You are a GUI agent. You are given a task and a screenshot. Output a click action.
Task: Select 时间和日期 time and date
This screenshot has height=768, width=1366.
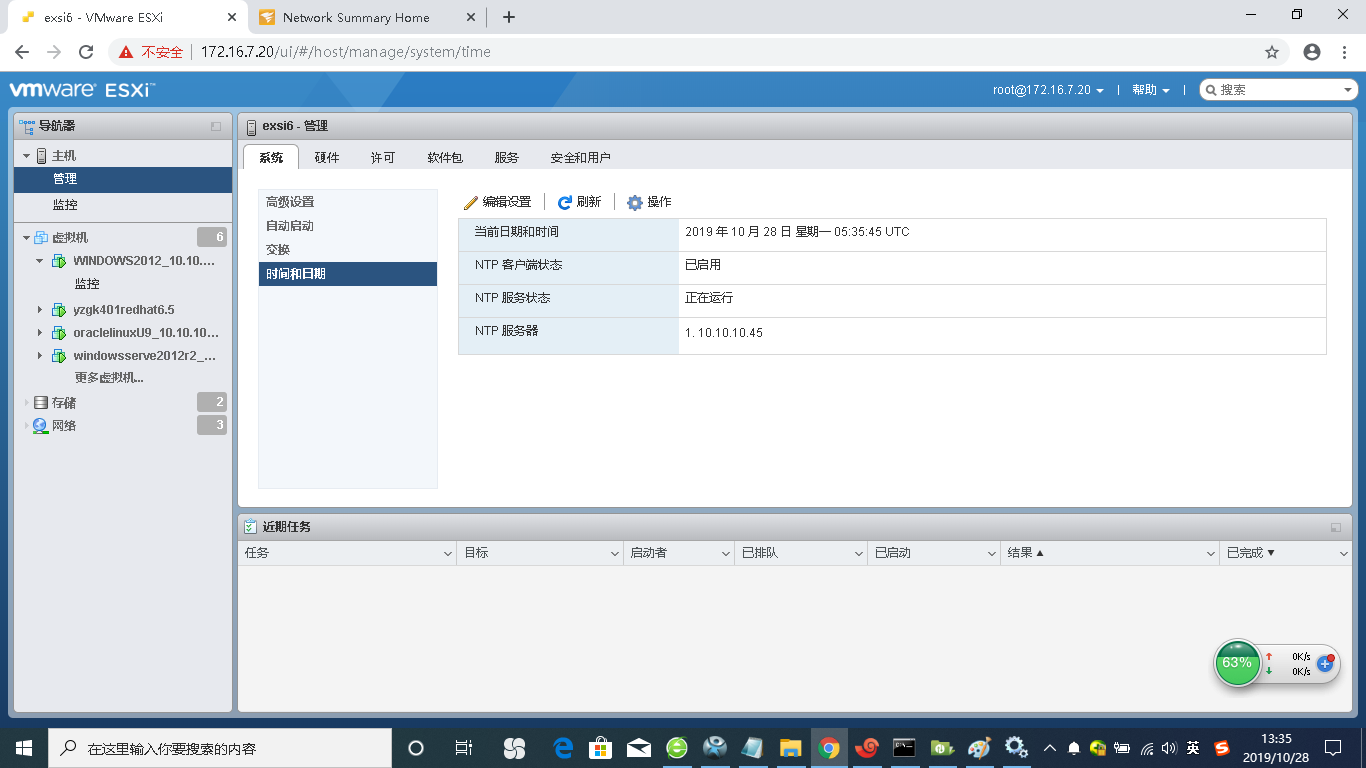pos(348,274)
